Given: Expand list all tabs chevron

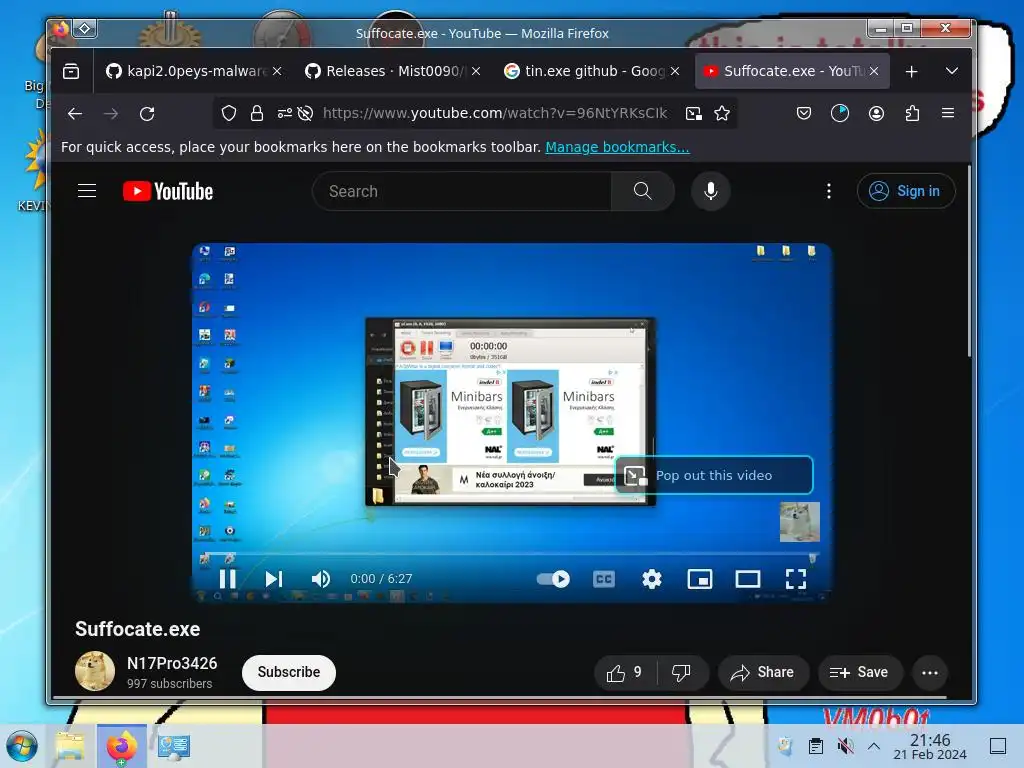Looking at the screenshot, I should [952, 71].
